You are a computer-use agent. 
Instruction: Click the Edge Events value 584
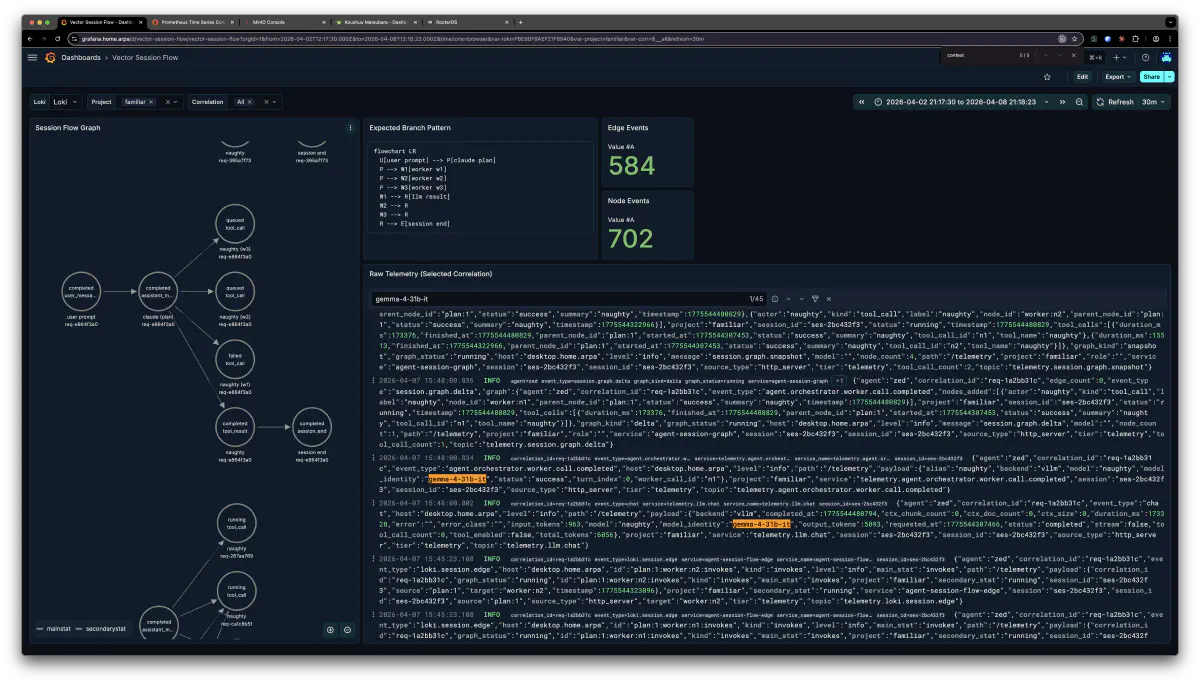pos(631,166)
